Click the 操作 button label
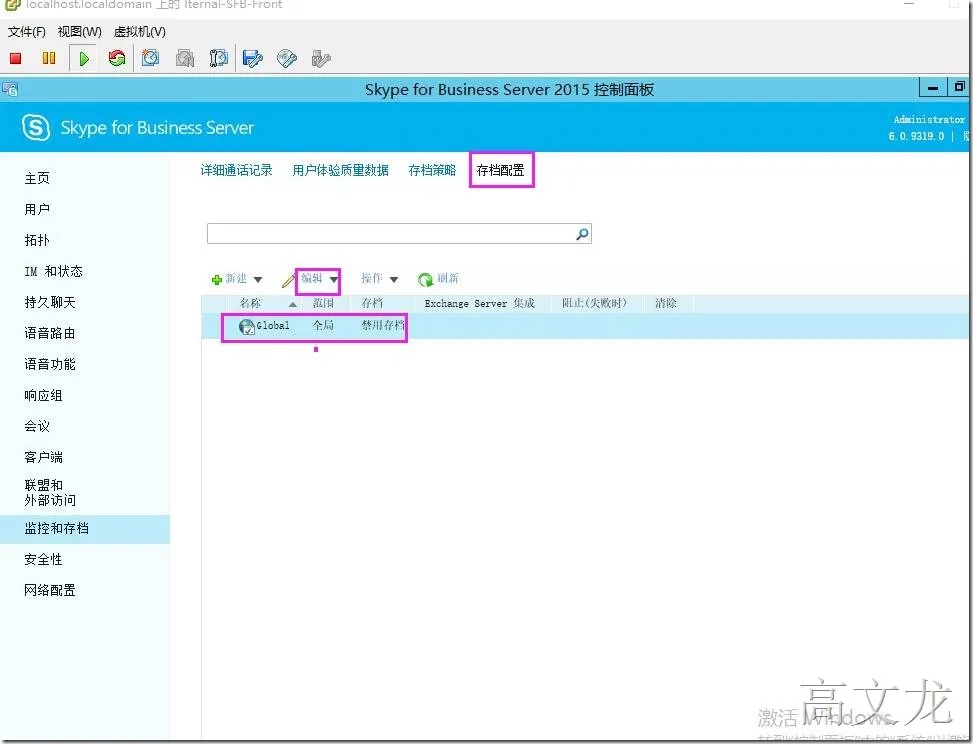Screen dimensions: 973x744 click(x=372, y=279)
